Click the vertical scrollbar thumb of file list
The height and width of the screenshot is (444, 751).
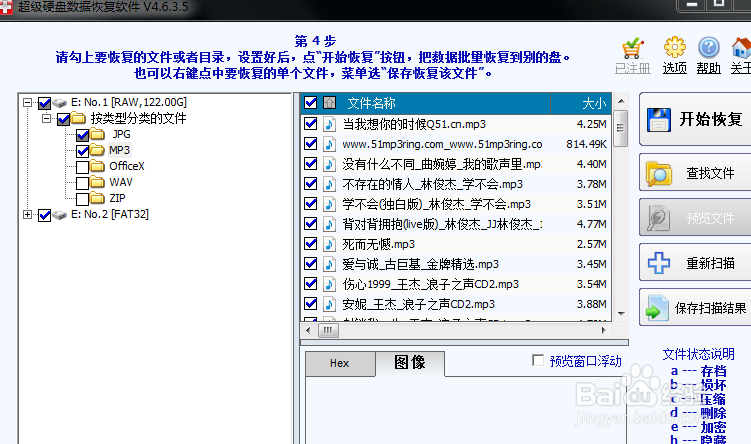point(621,128)
